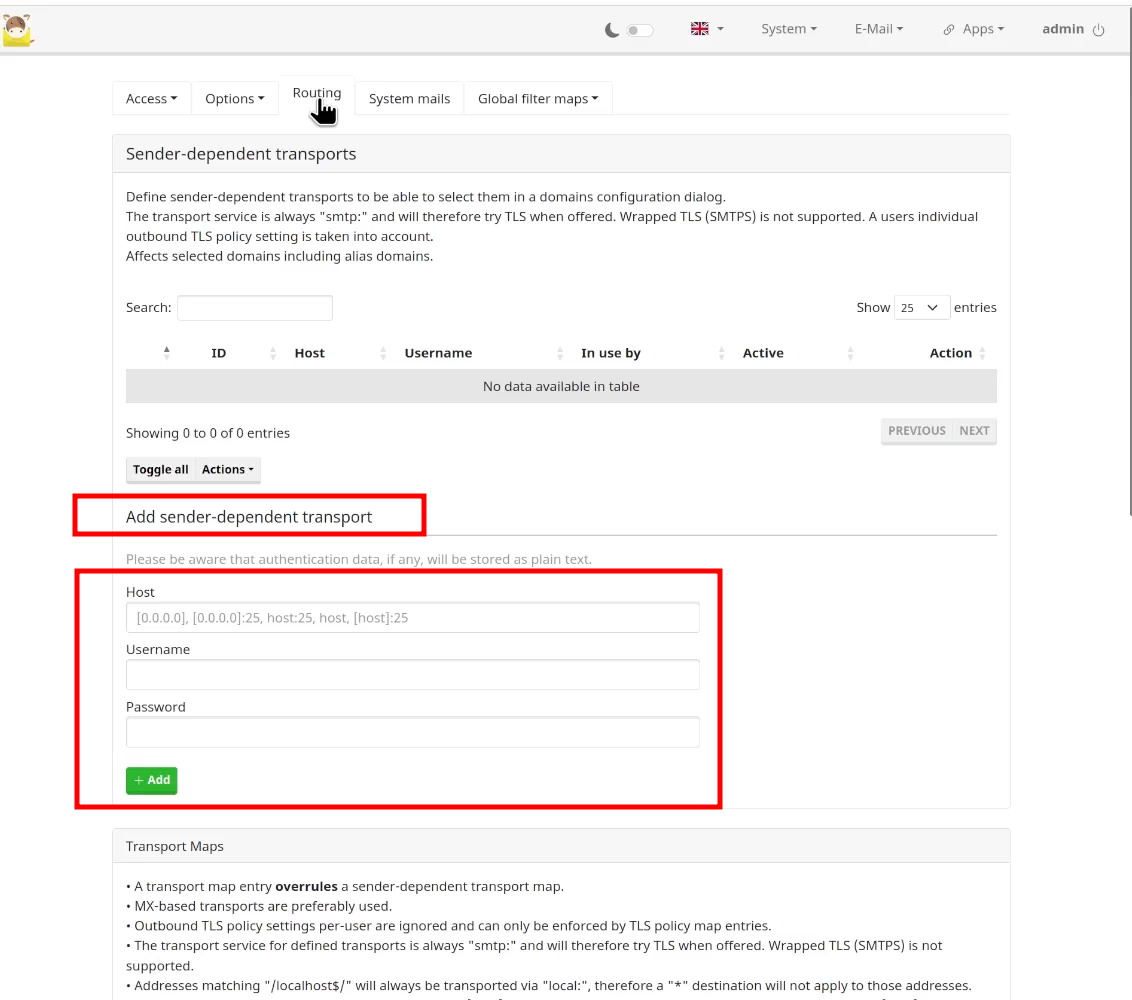
Task: Expand the Options tab dropdown
Action: click(x=235, y=98)
